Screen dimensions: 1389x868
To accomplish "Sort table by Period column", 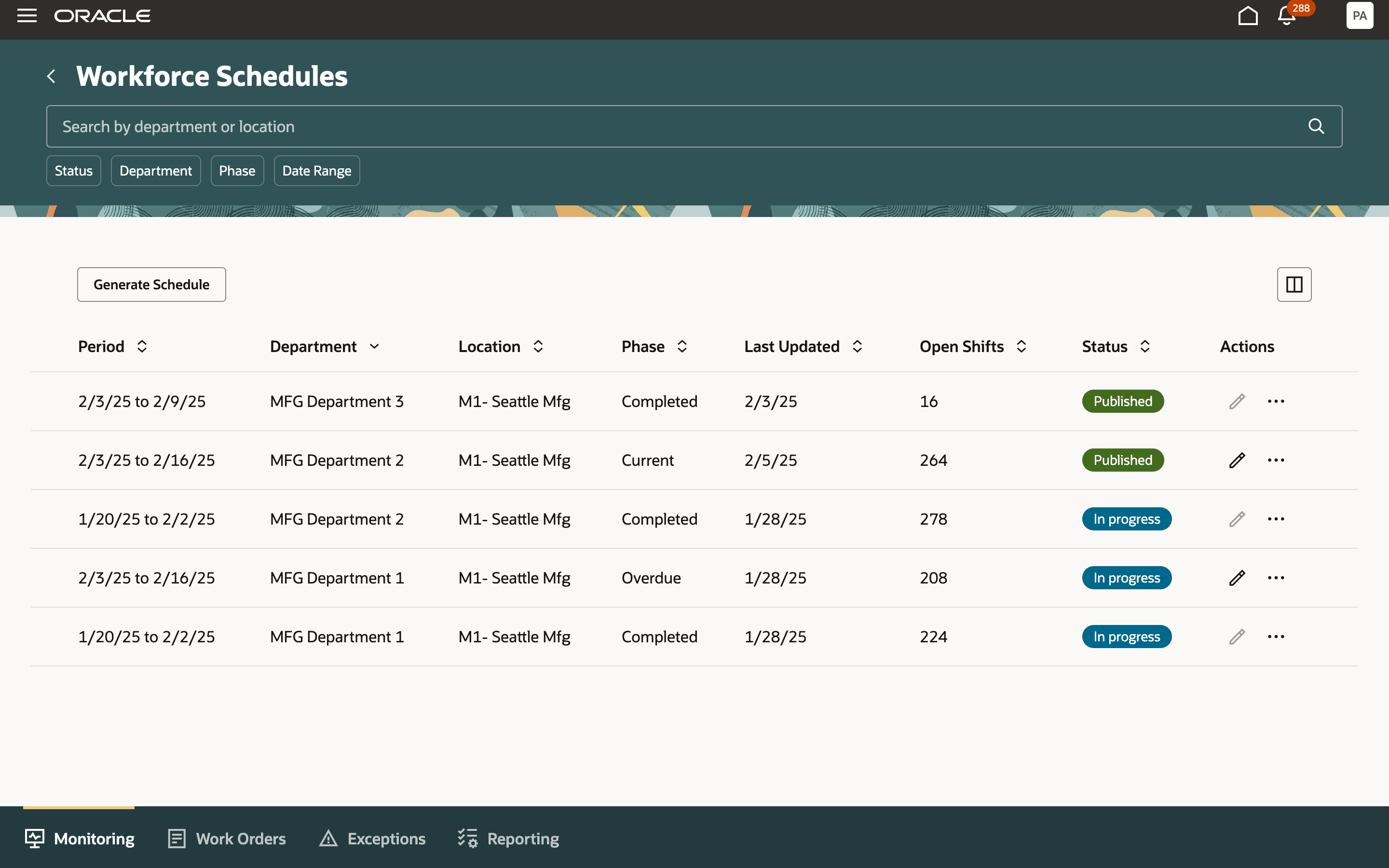I will 142,346.
